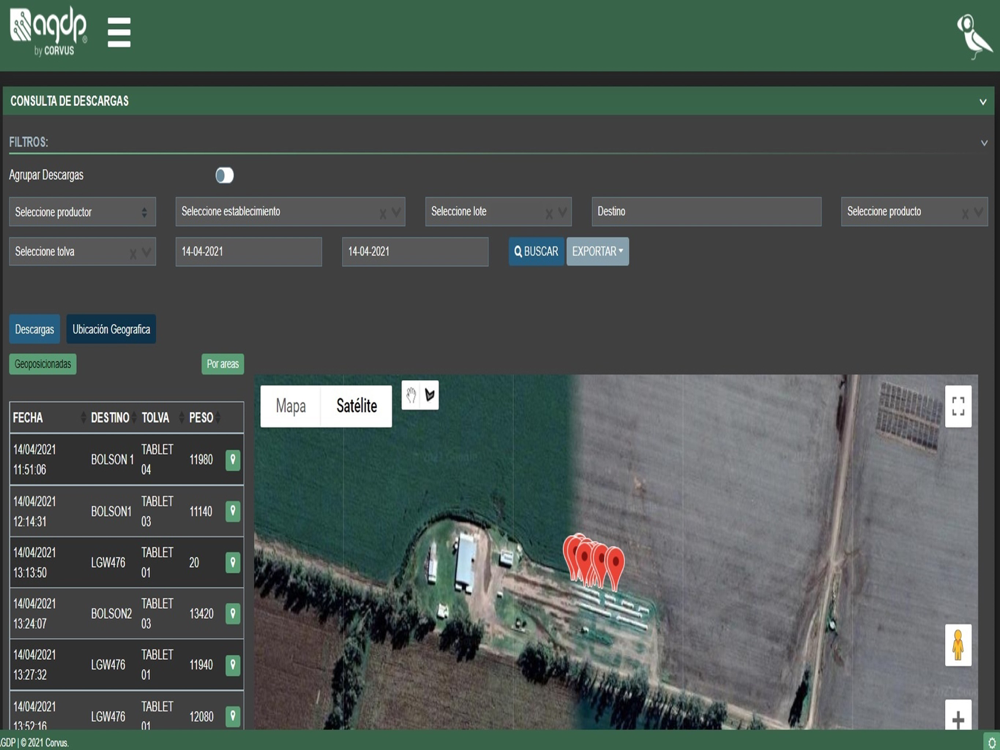
Task: Toggle Agrupar Descargas switch
Action: 224,175
